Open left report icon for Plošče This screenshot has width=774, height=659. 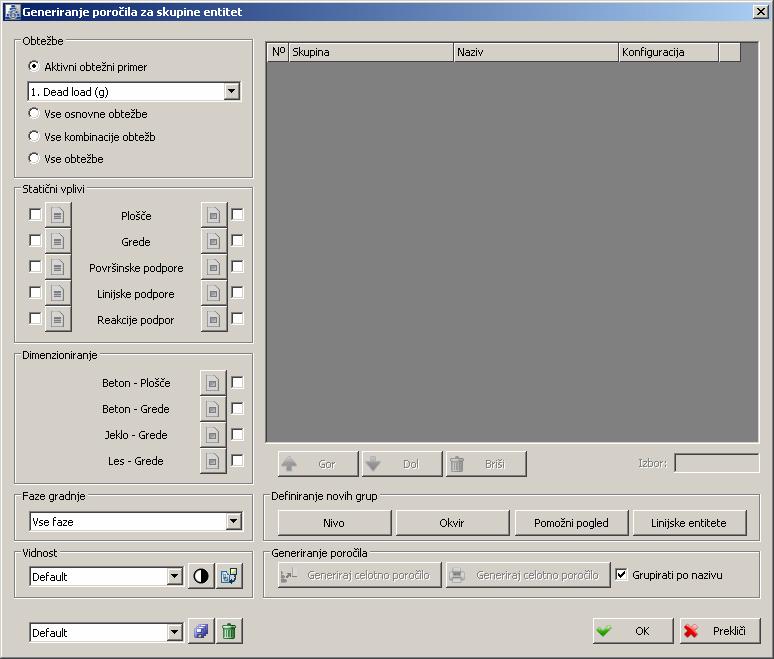pyautogui.click(x=58, y=215)
